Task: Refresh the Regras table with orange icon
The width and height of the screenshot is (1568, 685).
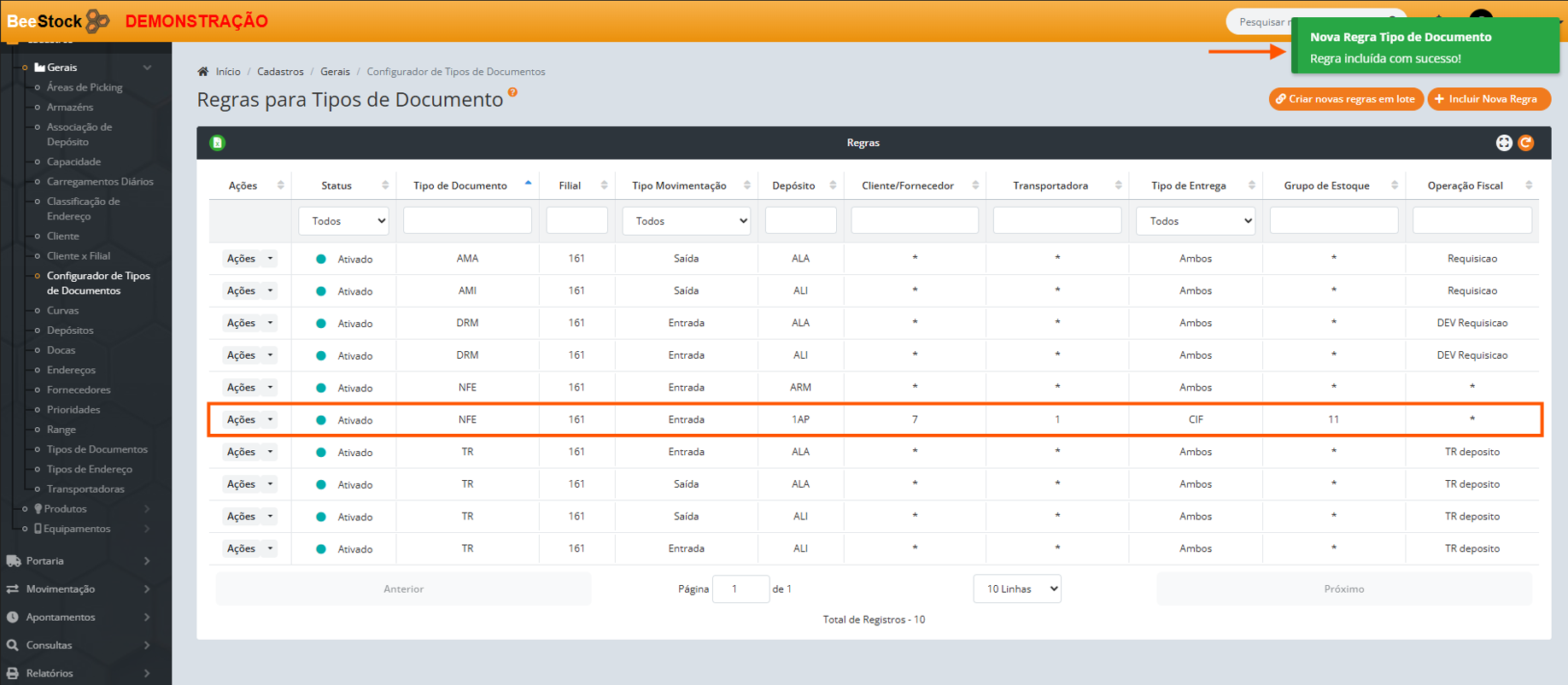Action: [1526, 143]
